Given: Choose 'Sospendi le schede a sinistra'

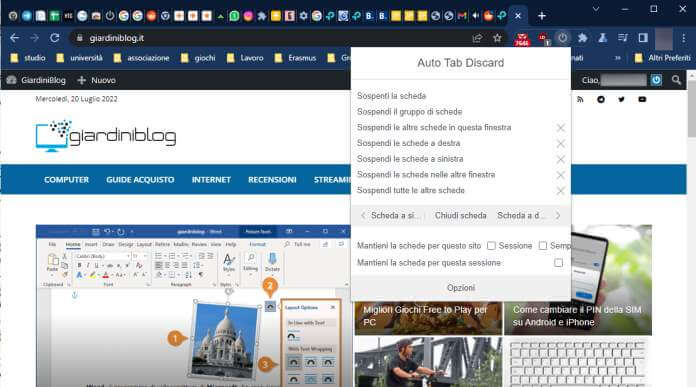Looking at the screenshot, I should (x=410, y=159).
